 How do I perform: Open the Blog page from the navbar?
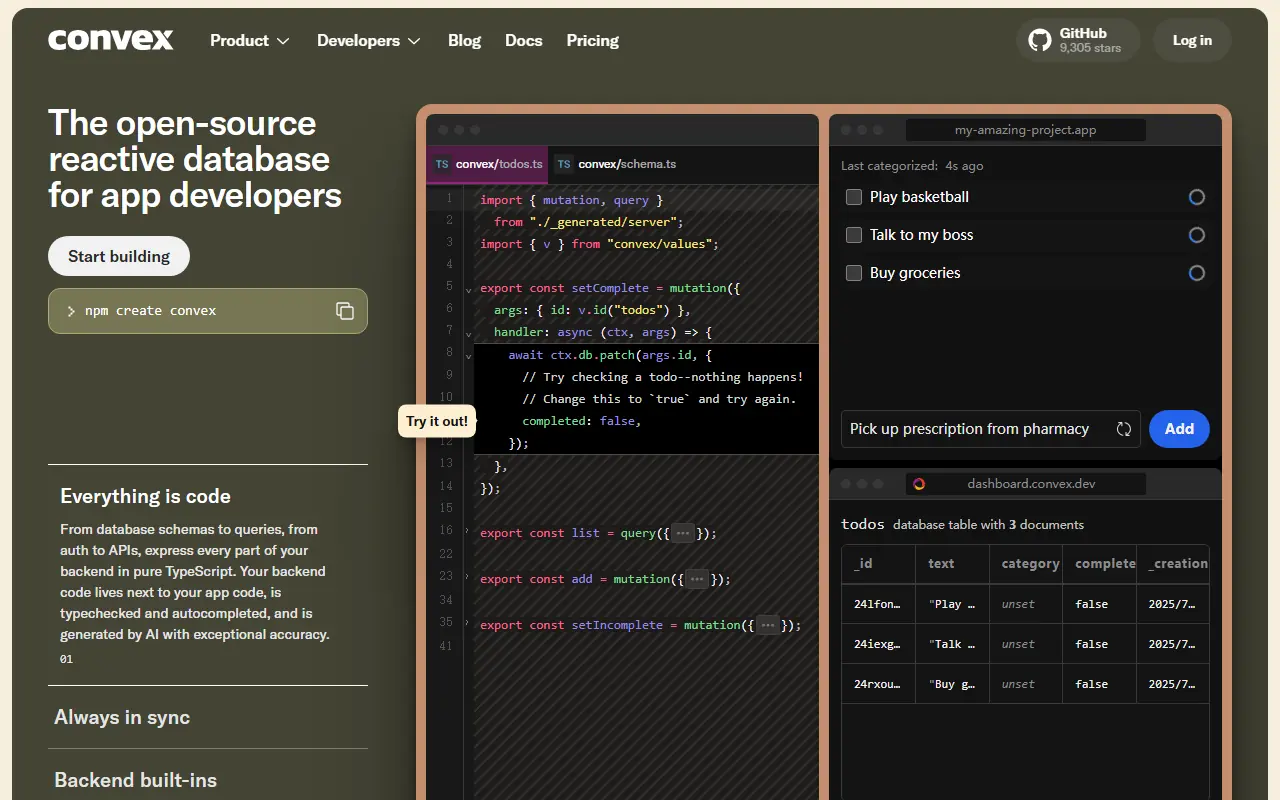click(x=464, y=40)
